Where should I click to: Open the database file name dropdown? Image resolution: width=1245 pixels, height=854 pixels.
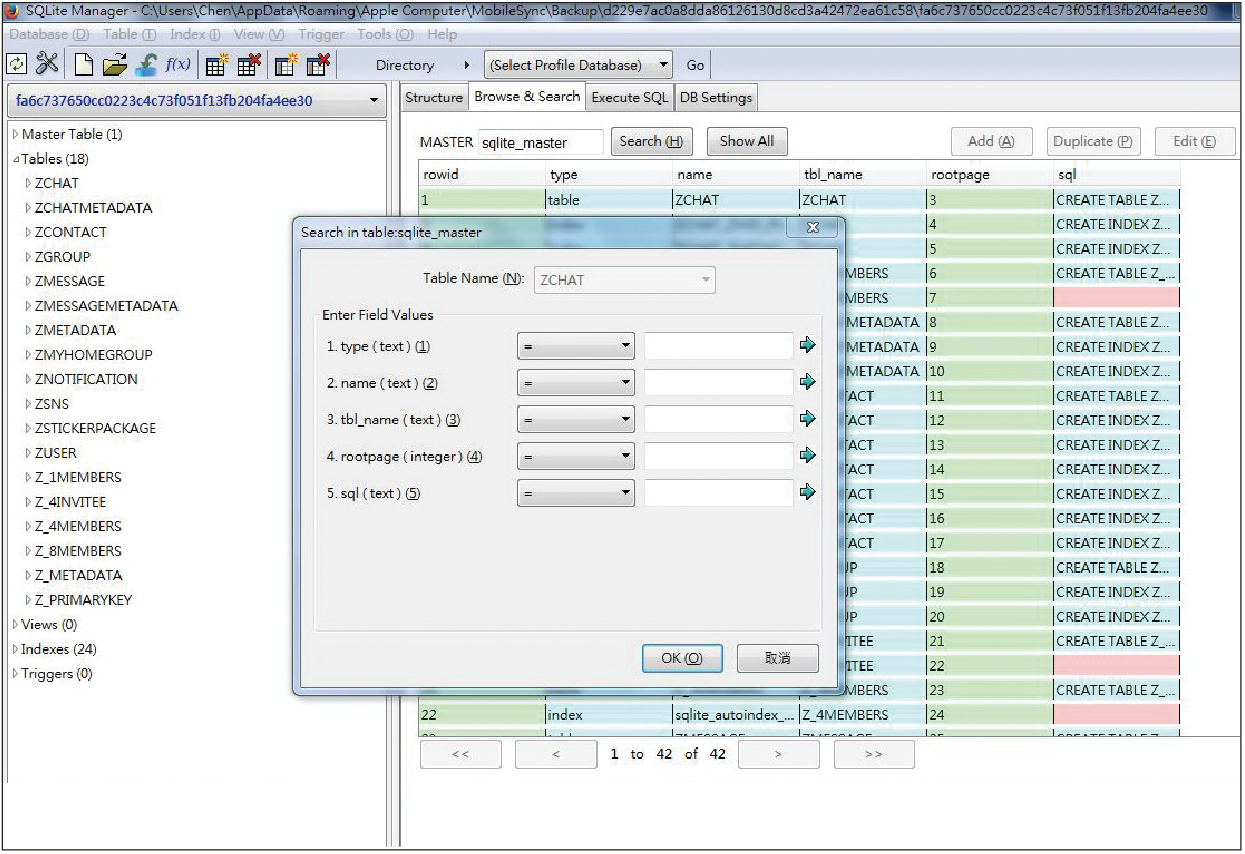click(x=196, y=101)
